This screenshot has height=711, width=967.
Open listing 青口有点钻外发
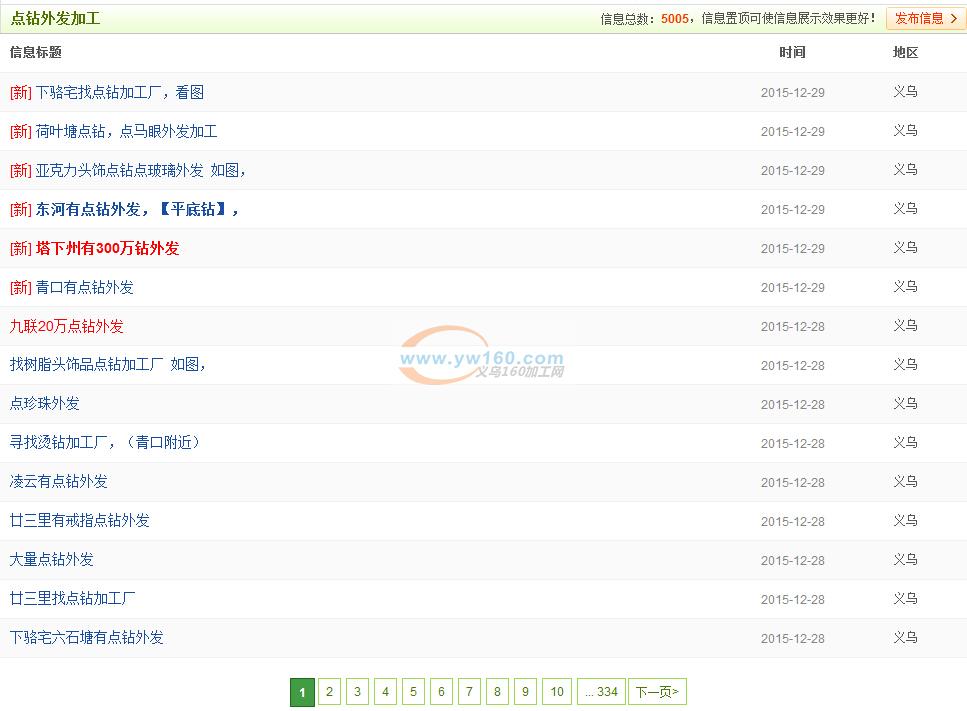pos(84,287)
